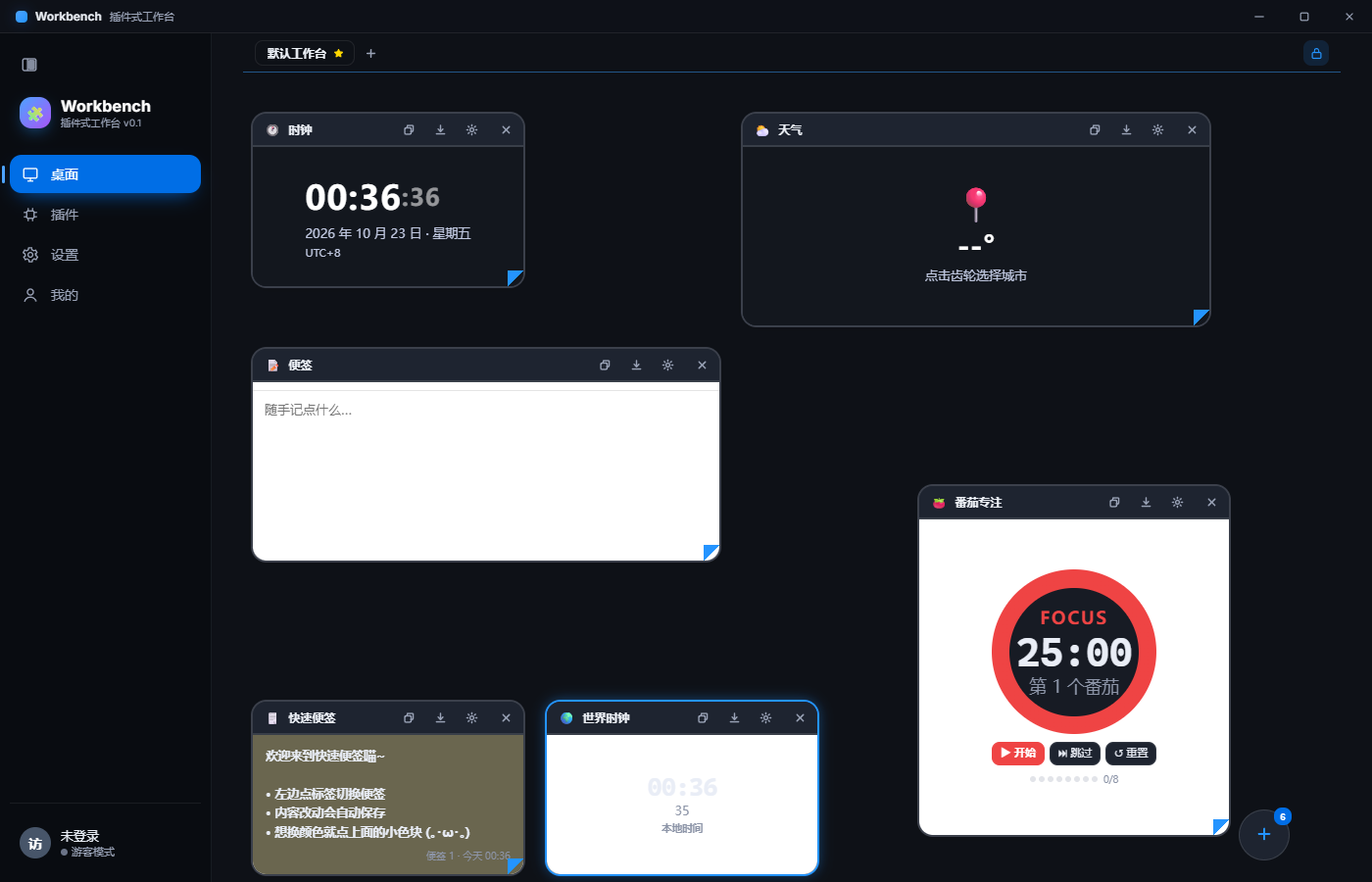This screenshot has height=882, width=1372.
Task: Open the 桌面 sidebar item
Action: 105,174
